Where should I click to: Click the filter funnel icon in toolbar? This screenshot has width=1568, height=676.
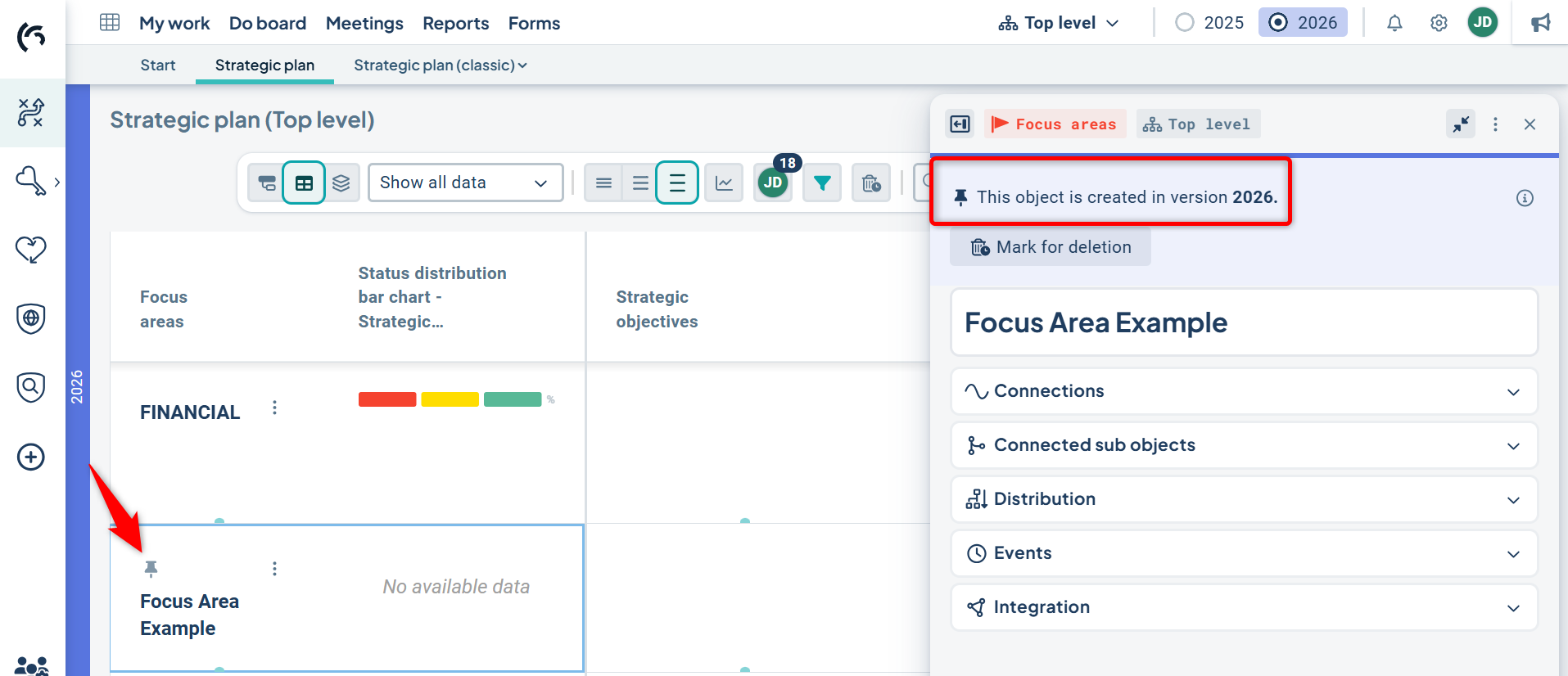click(822, 183)
